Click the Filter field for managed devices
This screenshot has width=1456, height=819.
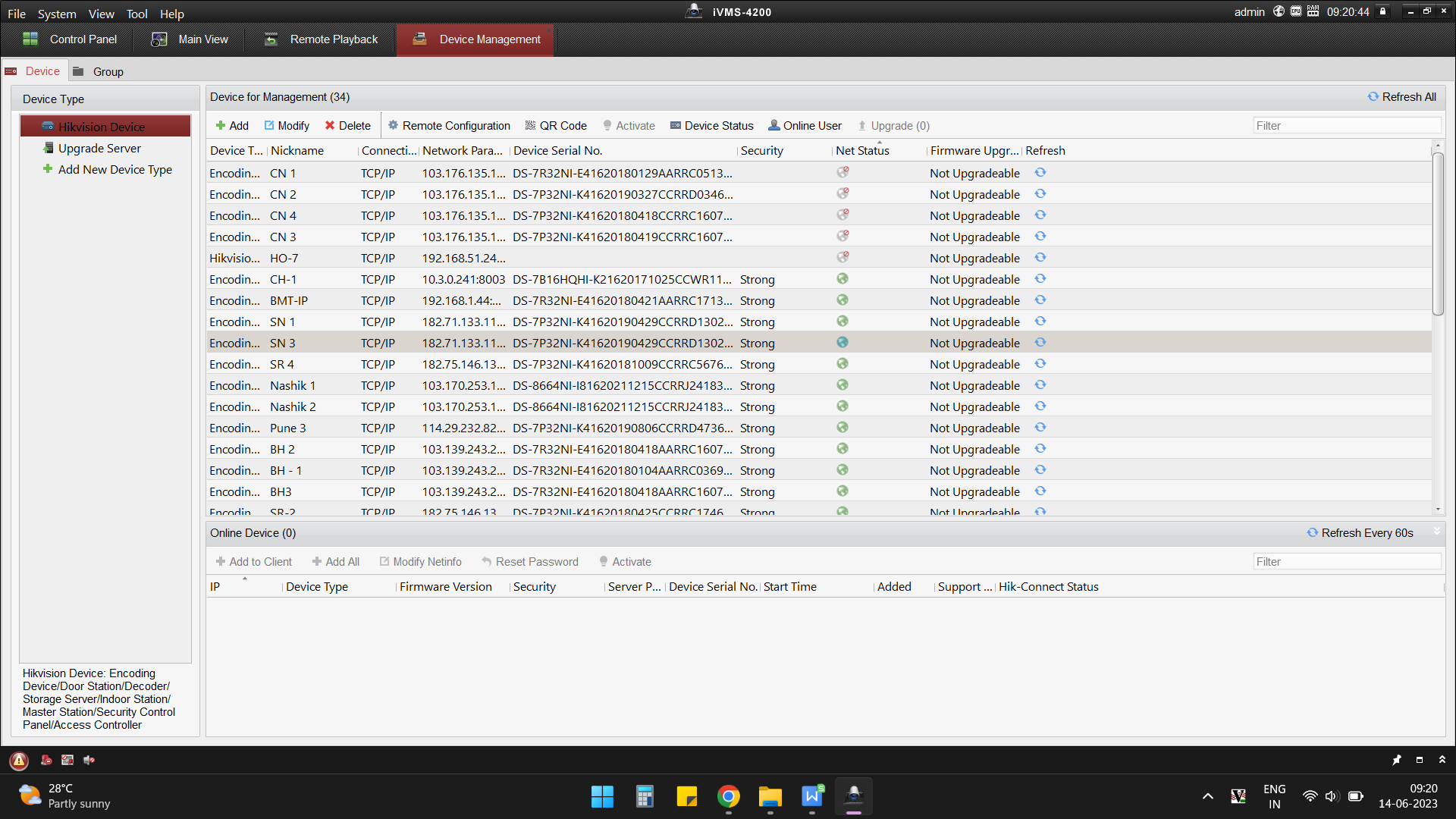1347,126
